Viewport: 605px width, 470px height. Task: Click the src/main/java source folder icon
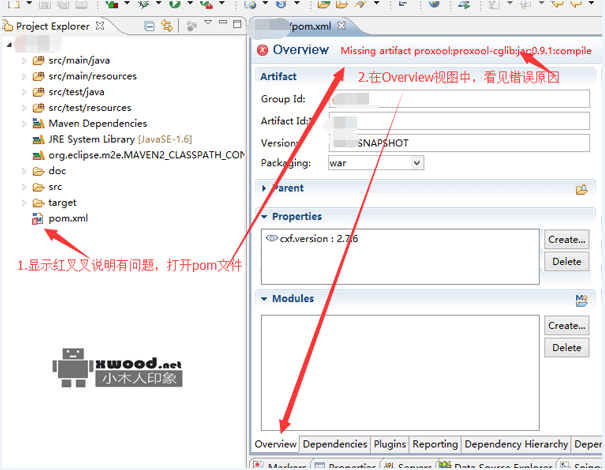(38, 60)
